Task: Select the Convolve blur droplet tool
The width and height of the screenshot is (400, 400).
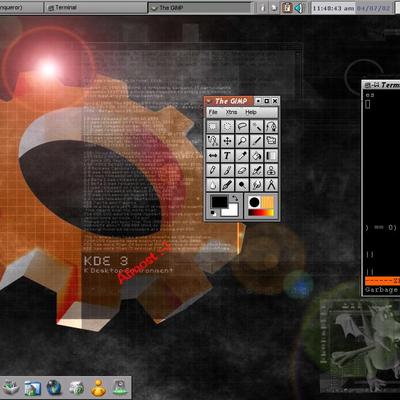Action: (x=213, y=185)
